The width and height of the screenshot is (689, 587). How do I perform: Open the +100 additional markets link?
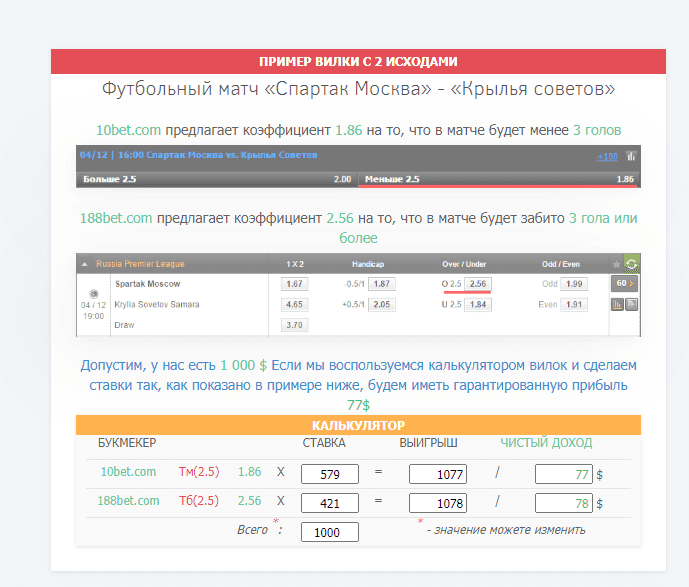(x=607, y=157)
